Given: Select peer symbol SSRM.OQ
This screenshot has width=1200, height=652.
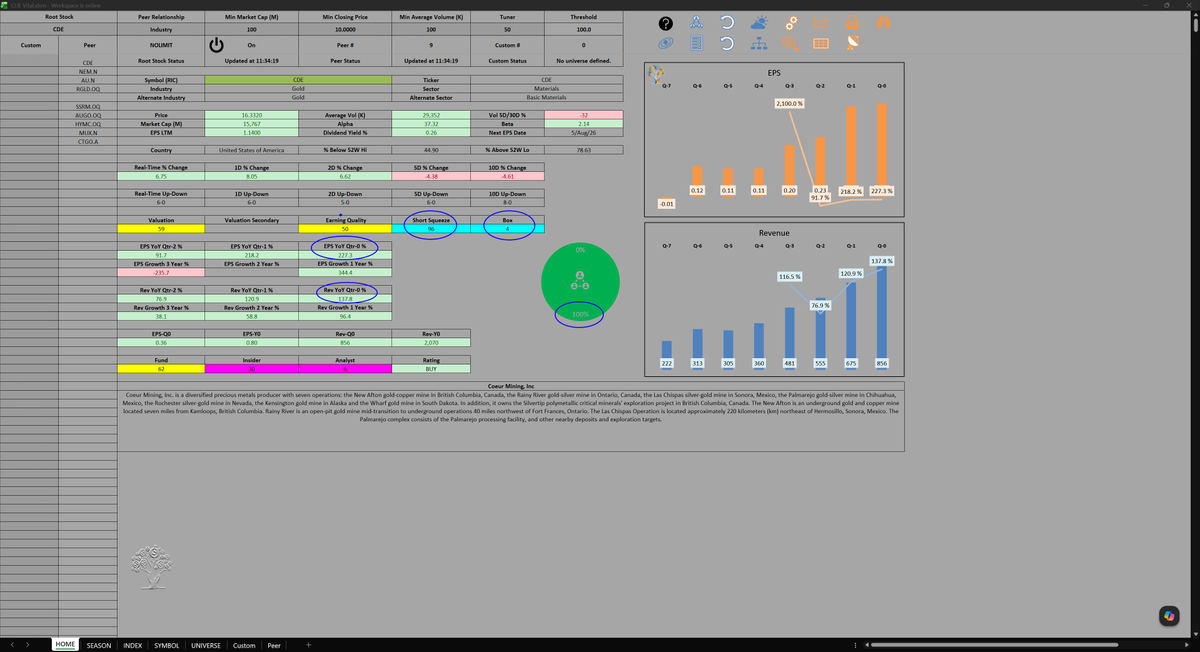Looking at the screenshot, I should click(x=88, y=106).
